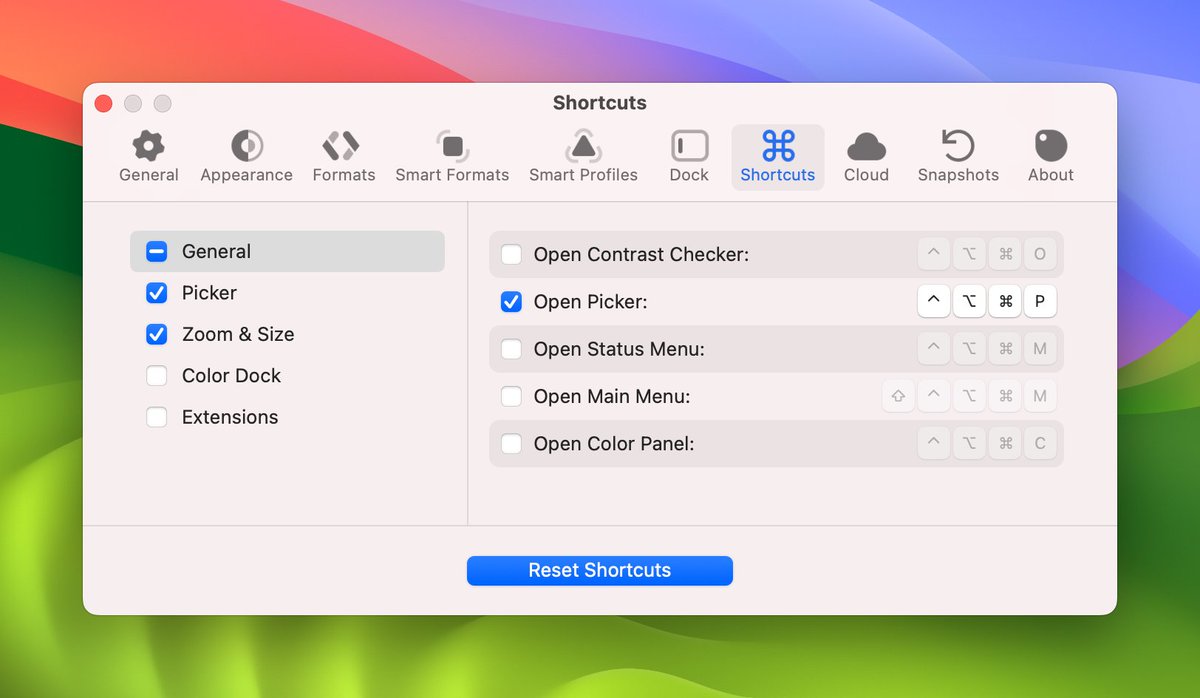The height and width of the screenshot is (698, 1200).
Task: Disable the Zoom & Size shortcuts
Action: coord(156,334)
